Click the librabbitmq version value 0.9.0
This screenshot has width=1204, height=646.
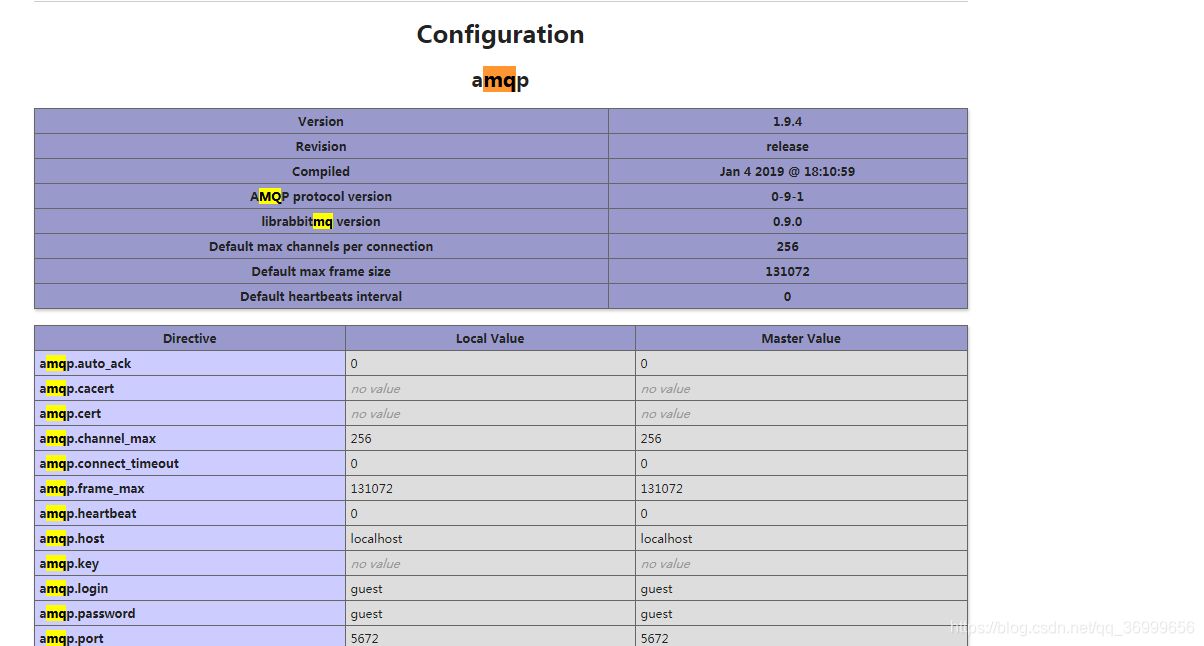click(787, 221)
